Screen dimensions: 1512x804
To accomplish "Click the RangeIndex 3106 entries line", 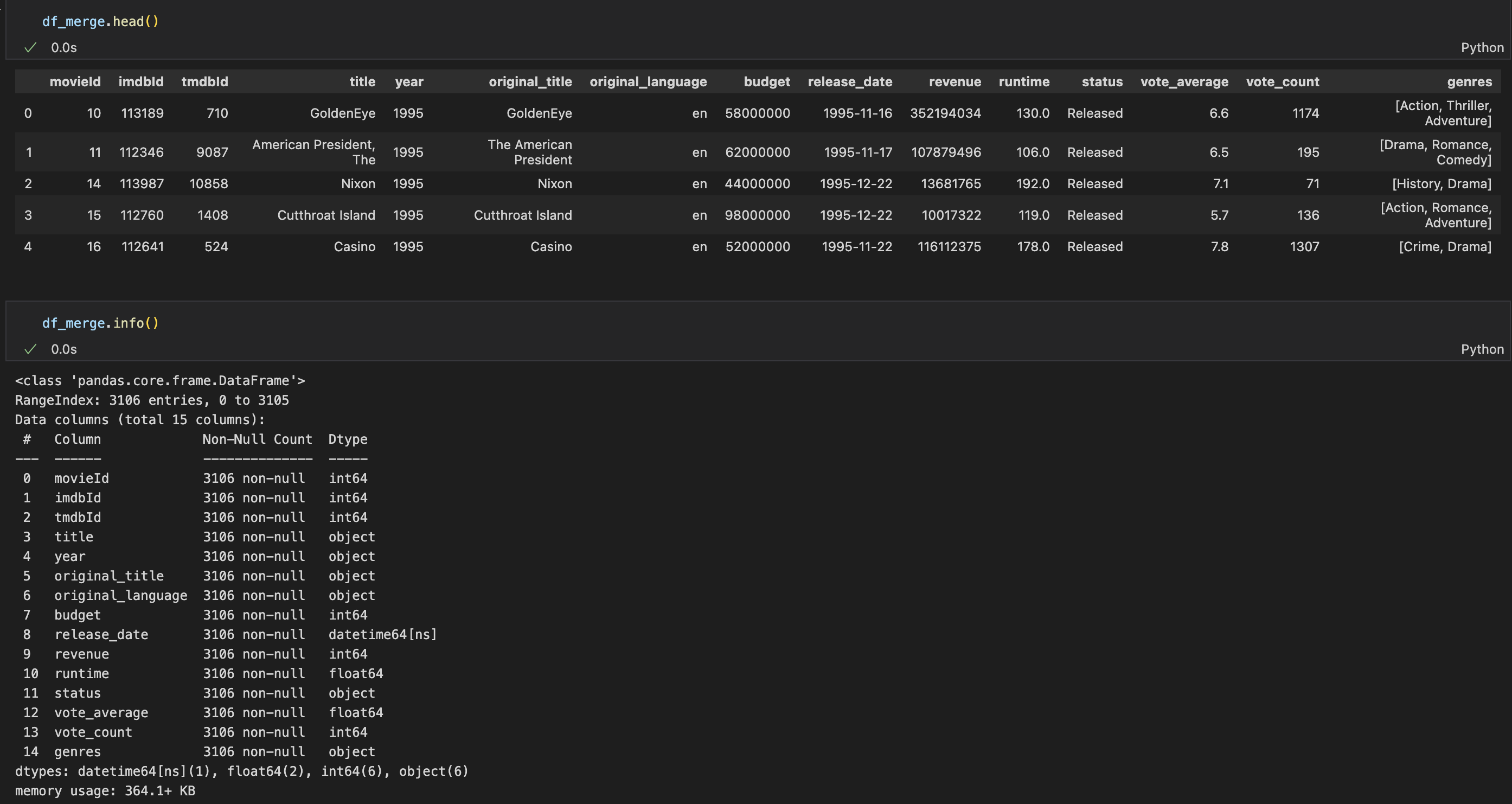I will (x=152, y=400).
